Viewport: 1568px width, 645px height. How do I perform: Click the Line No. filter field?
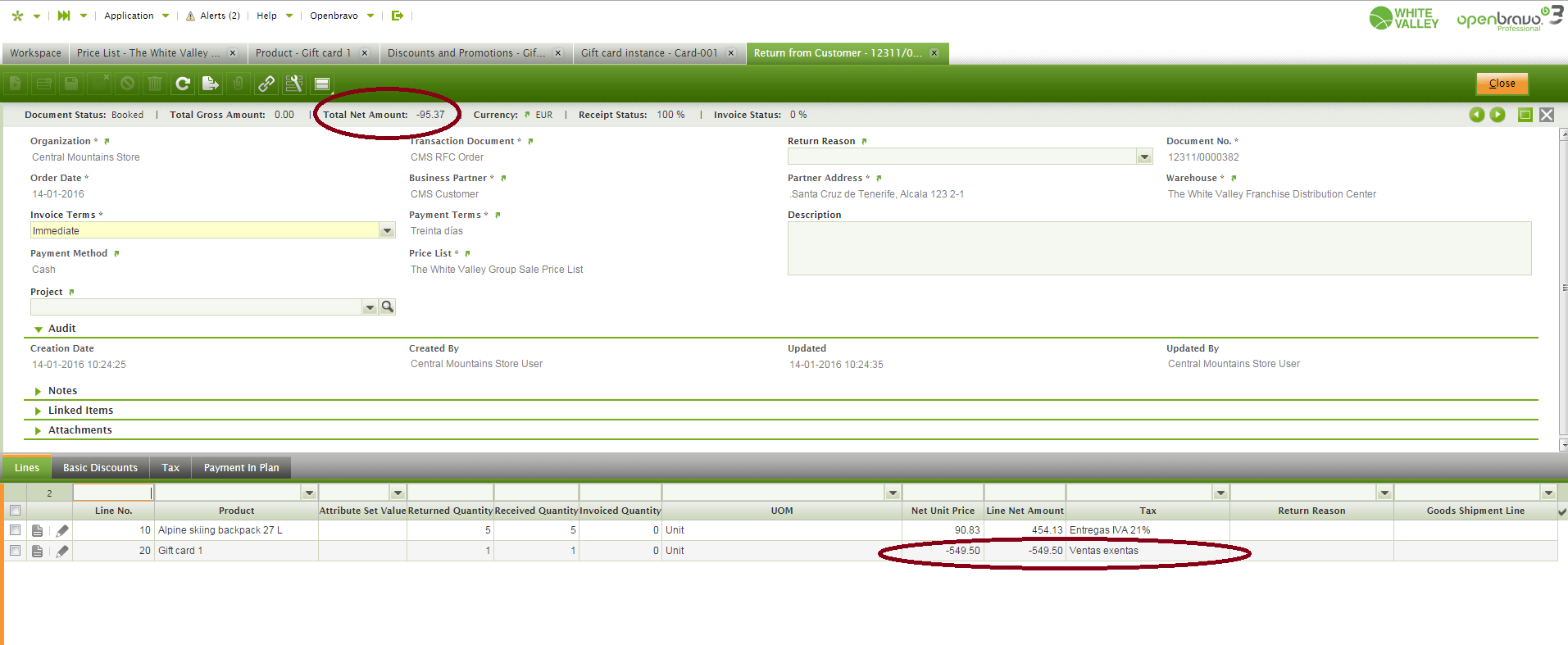pos(112,493)
